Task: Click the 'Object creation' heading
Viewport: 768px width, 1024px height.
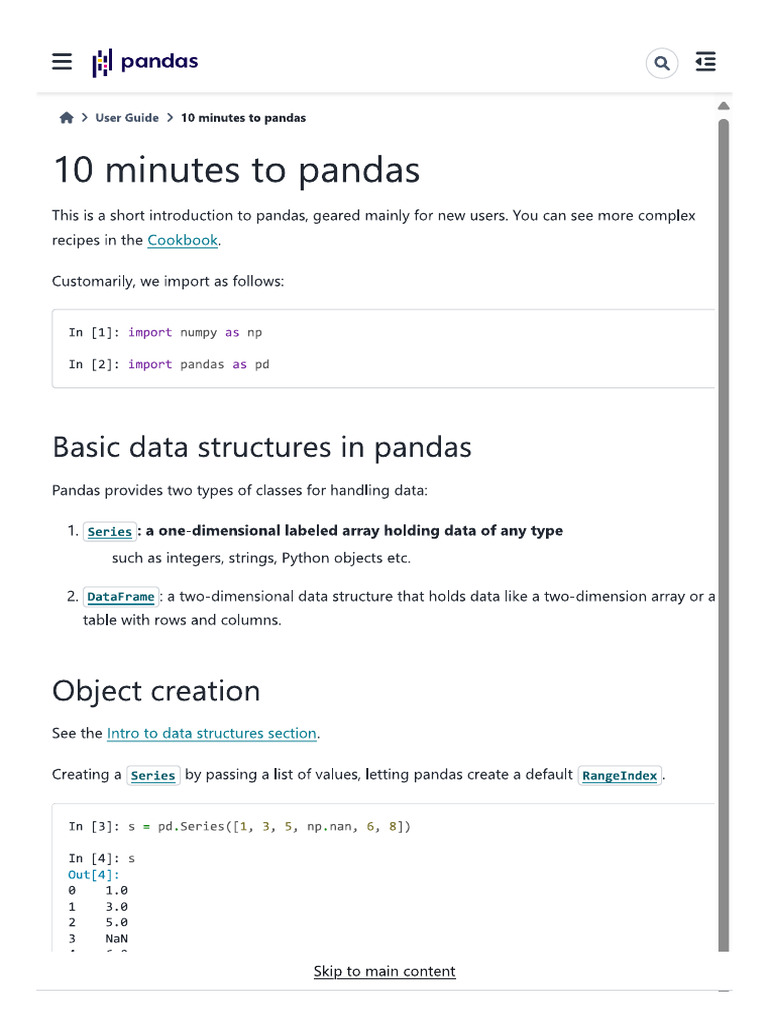Action: [x=156, y=691]
